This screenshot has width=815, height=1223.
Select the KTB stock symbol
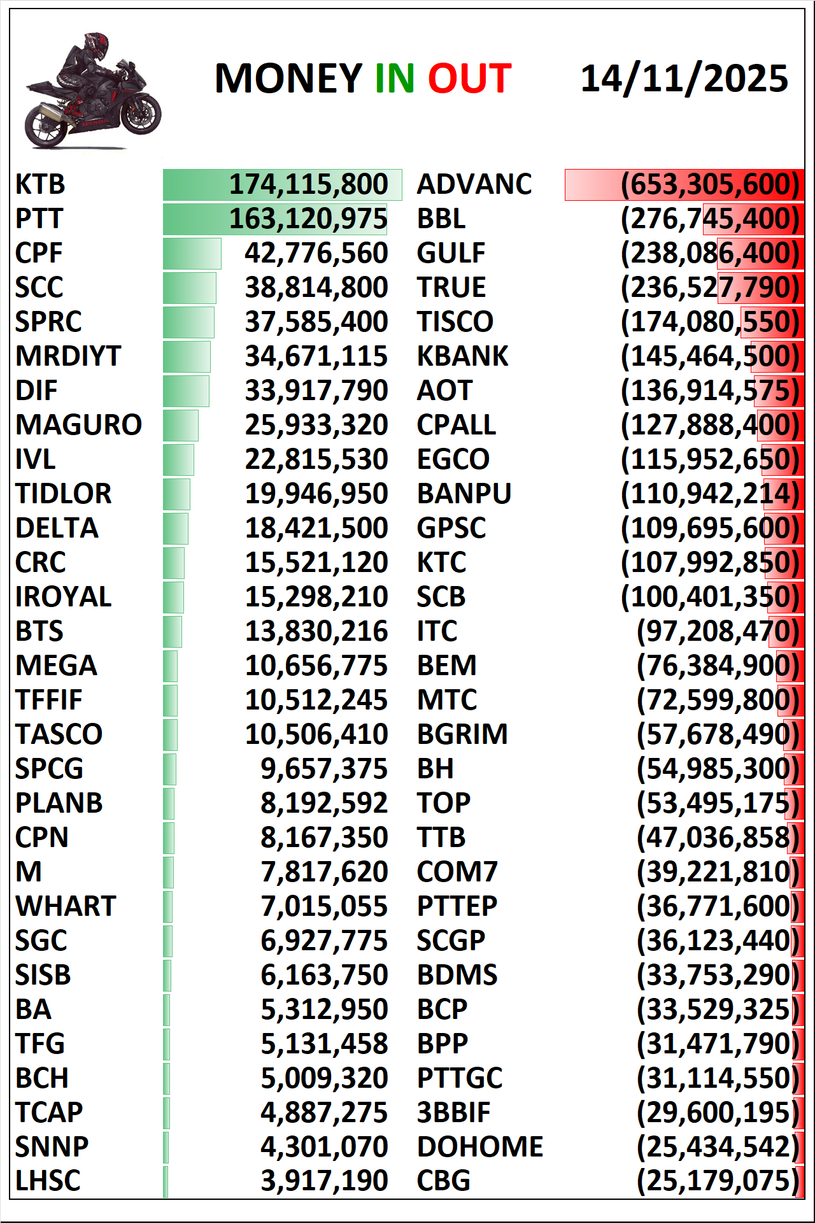[41, 185]
